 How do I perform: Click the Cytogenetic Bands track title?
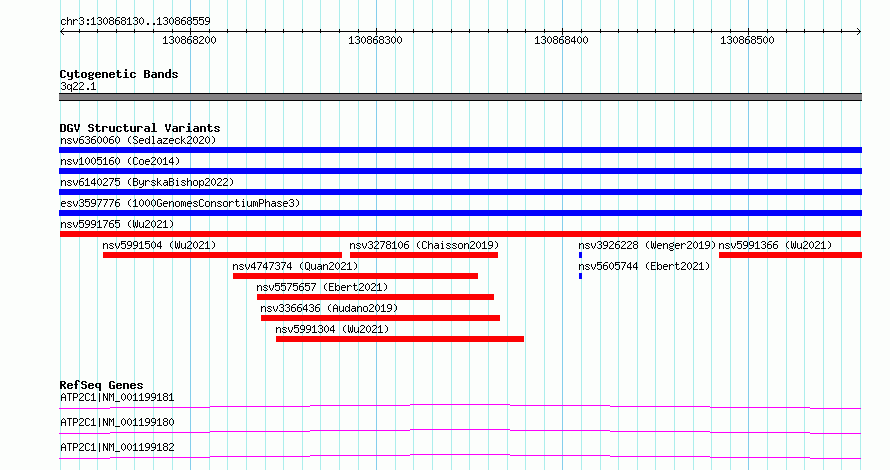pos(119,74)
